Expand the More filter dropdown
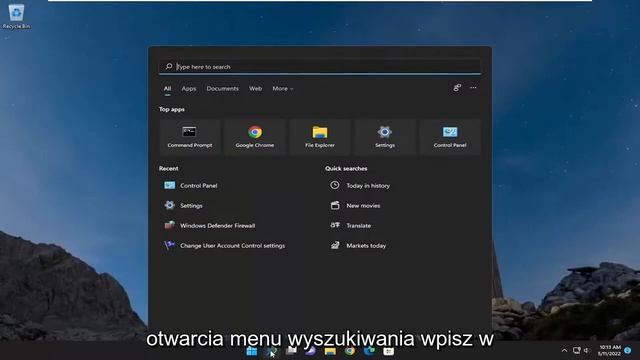This screenshot has width=640, height=360. click(282, 89)
